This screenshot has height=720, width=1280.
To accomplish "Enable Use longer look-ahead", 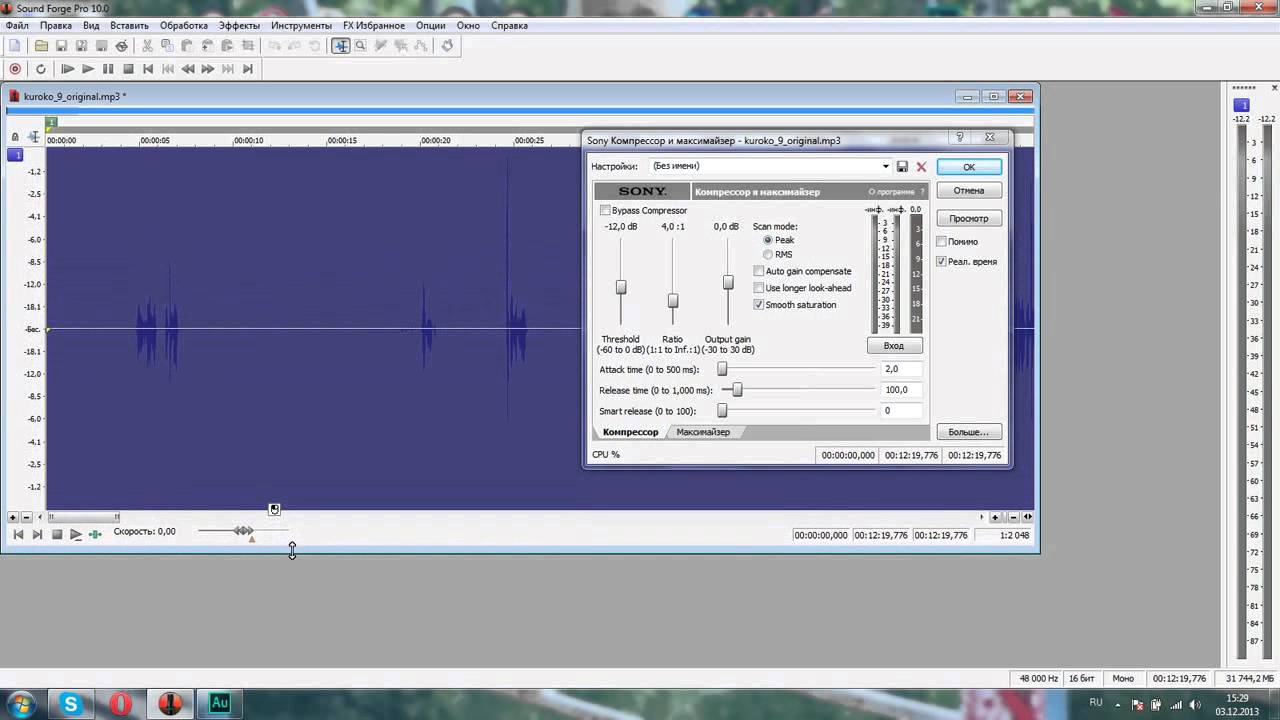I will (758, 288).
